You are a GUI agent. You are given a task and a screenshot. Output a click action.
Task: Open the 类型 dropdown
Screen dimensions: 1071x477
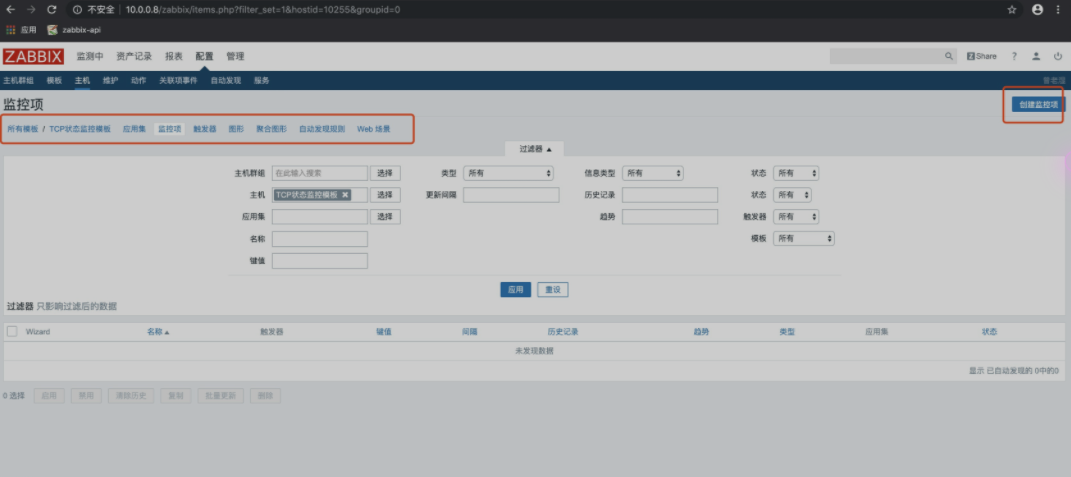tap(508, 173)
